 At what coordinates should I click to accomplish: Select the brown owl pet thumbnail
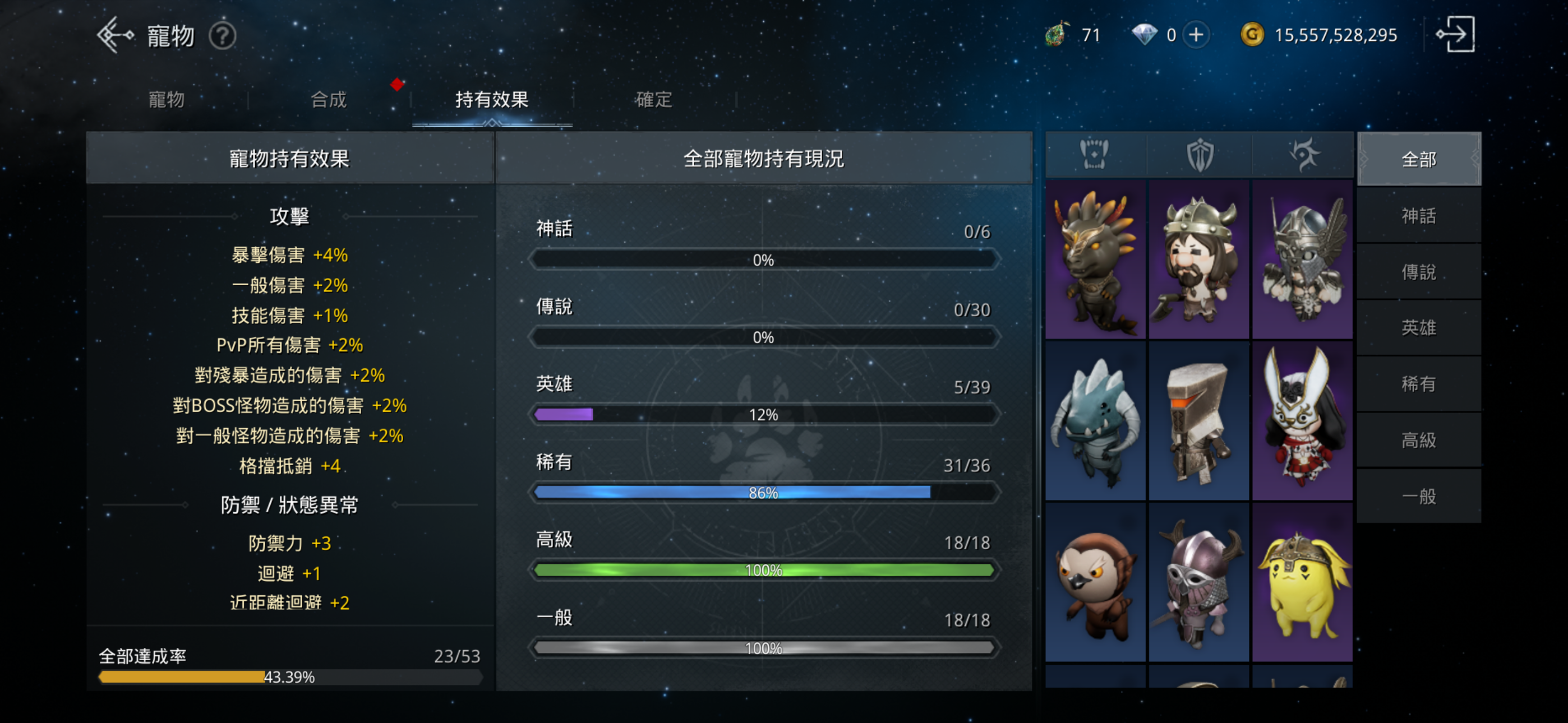1095,582
